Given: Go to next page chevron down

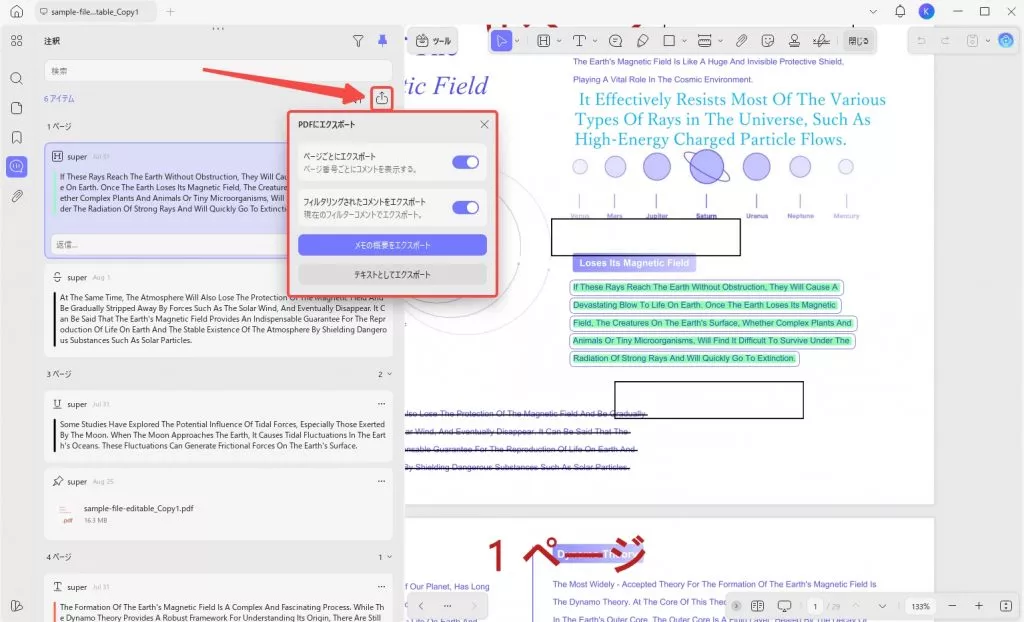Looking at the screenshot, I should [x=882, y=606].
